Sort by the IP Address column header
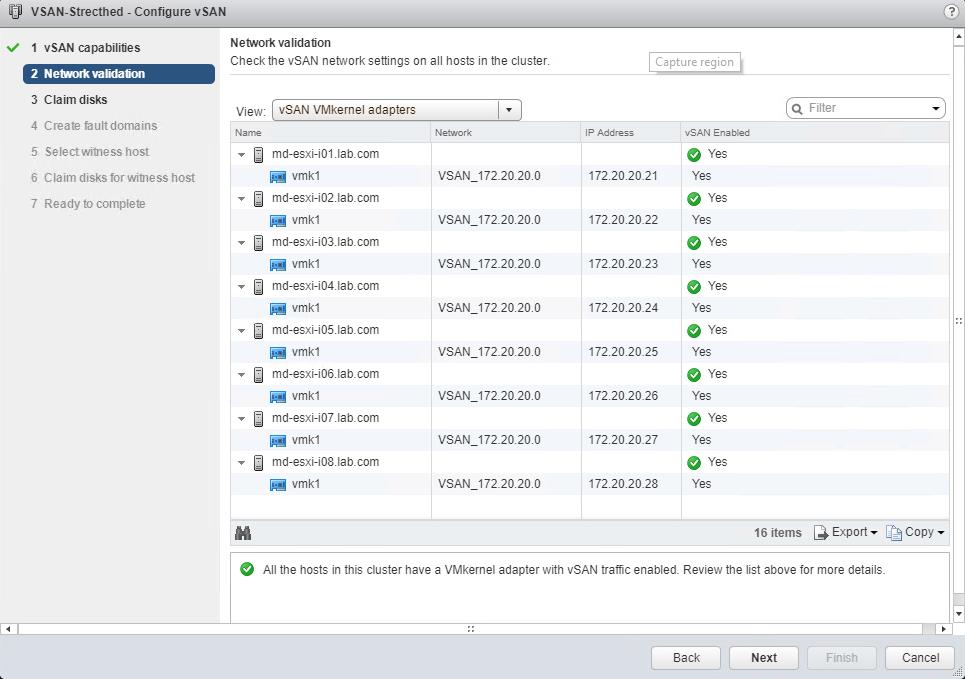Viewport: 965px width, 679px height. [x=631, y=132]
